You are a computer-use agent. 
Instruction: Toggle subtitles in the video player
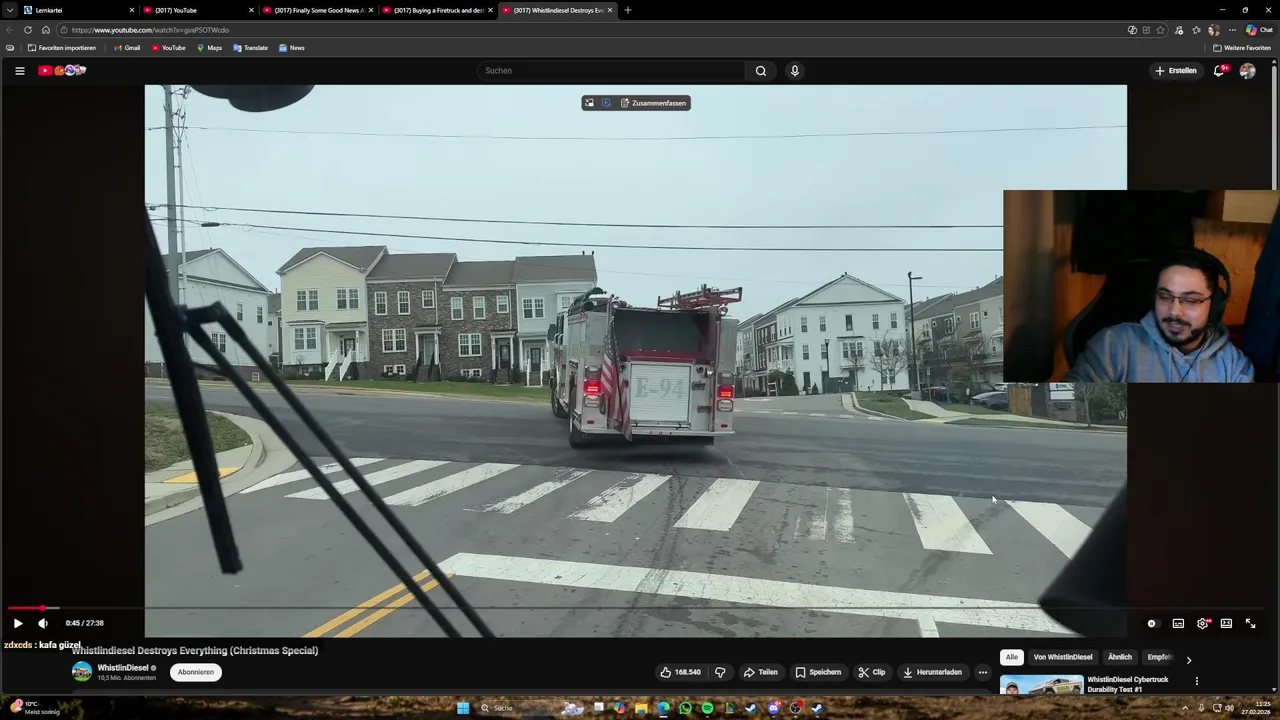click(1178, 623)
